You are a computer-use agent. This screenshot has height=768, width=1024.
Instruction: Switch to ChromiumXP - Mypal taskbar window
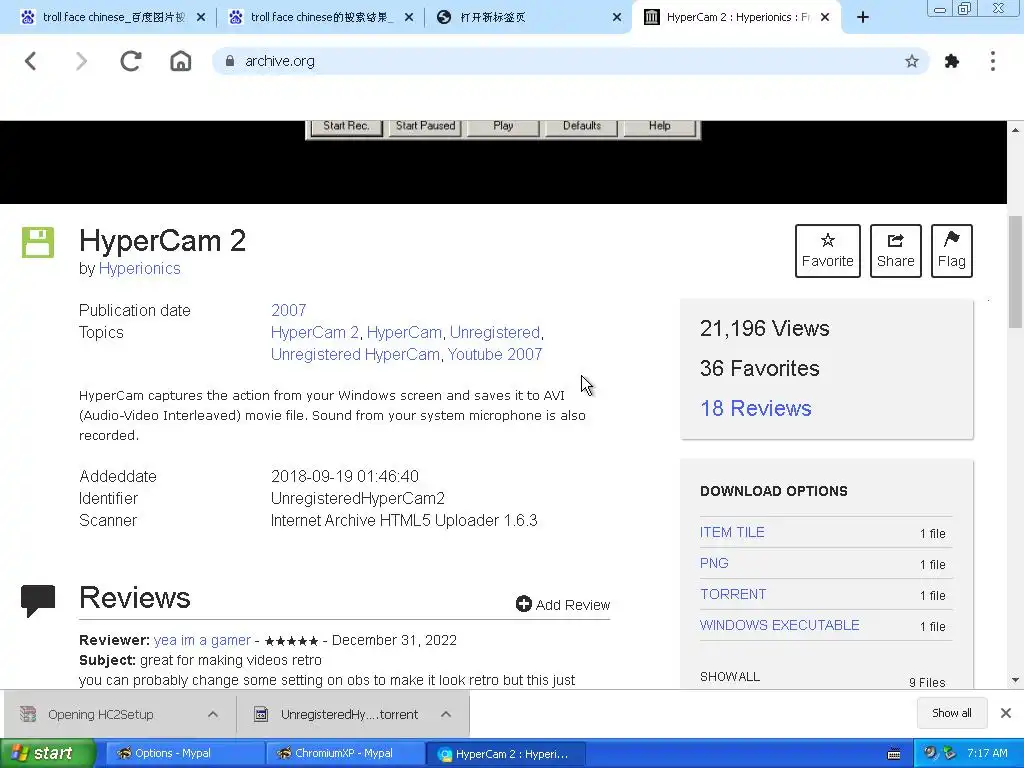pyautogui.click(x=345, y=753)
